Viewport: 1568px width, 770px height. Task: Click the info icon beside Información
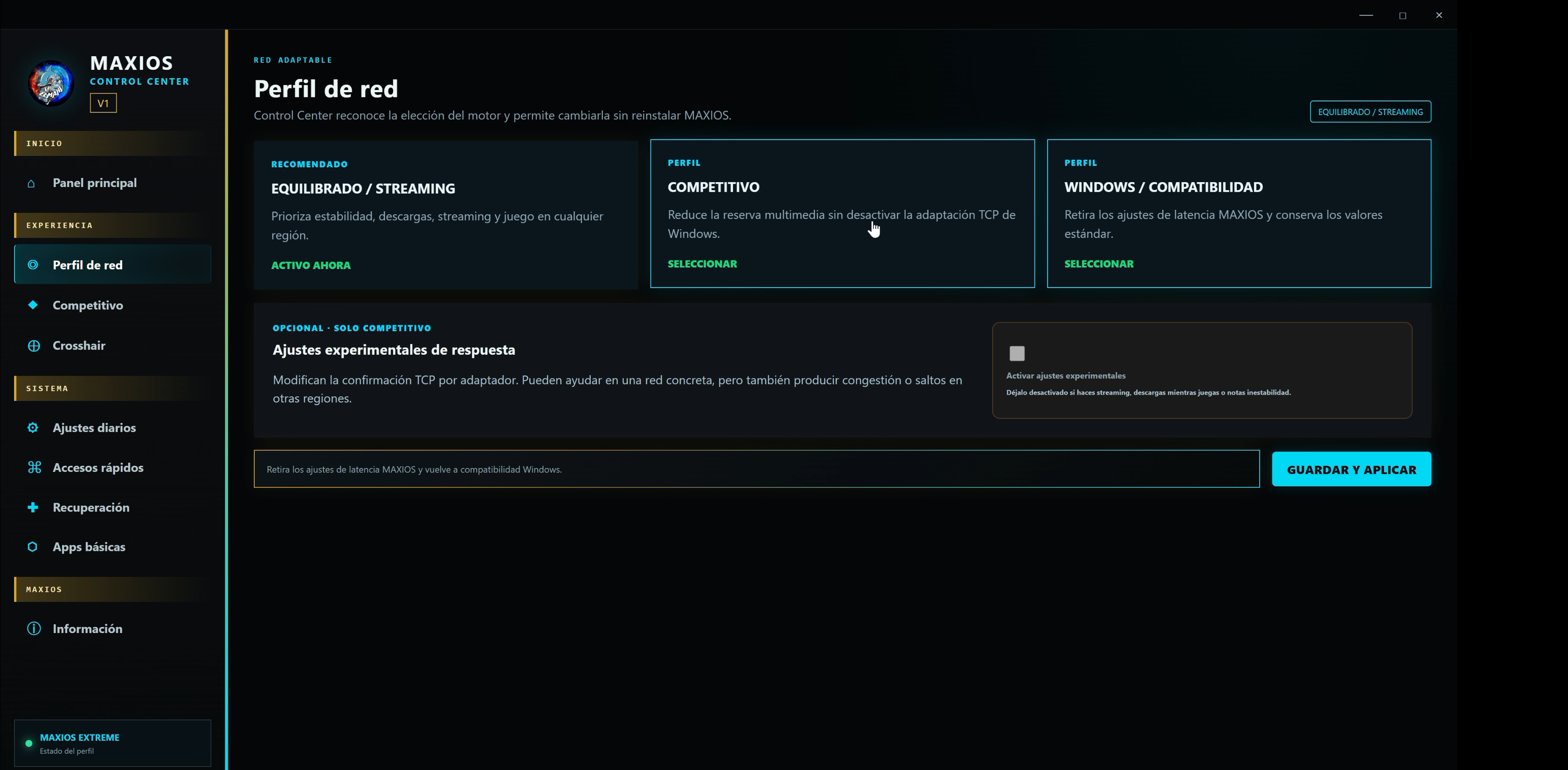34,628
